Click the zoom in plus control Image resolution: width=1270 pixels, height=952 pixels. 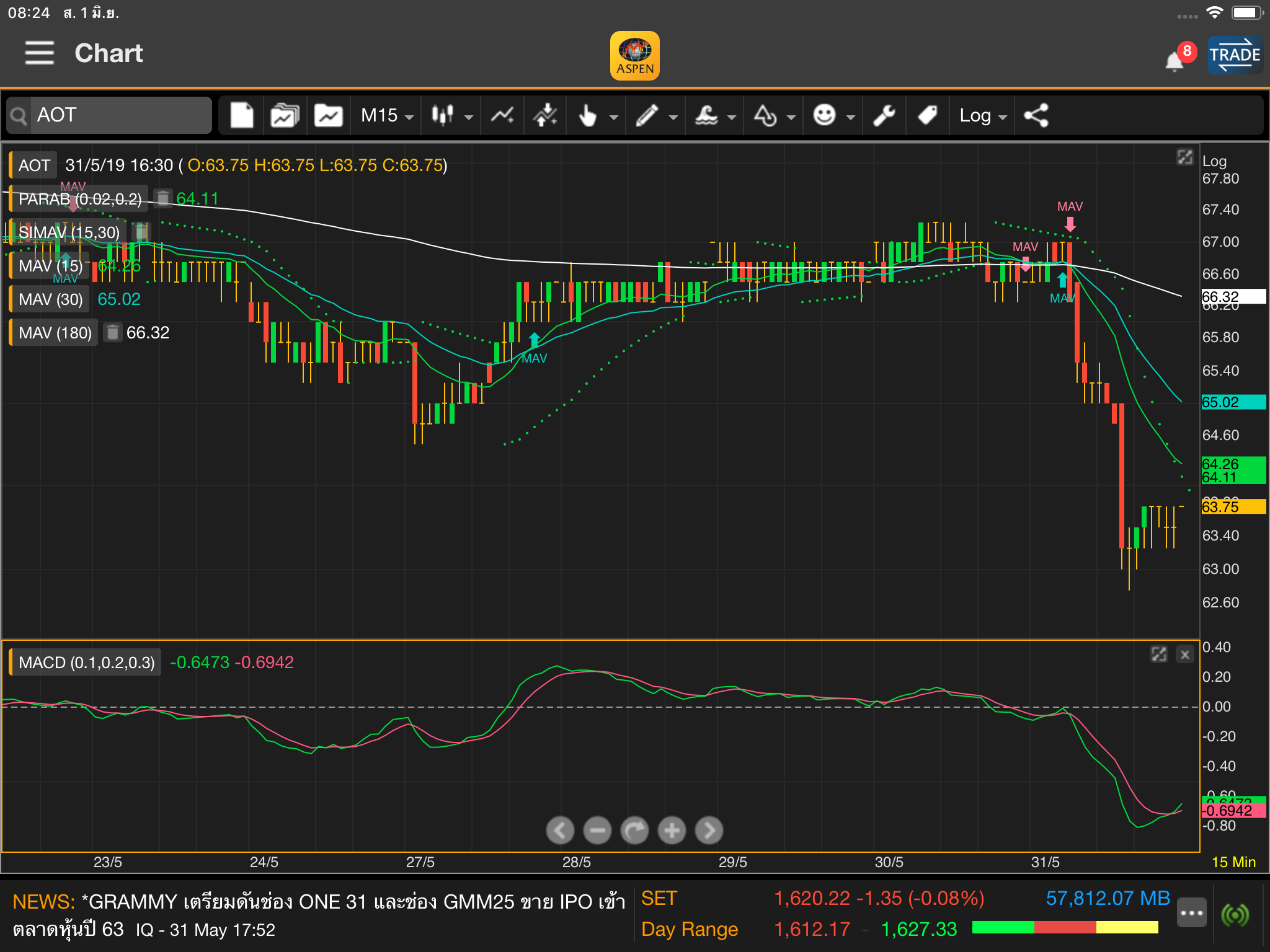tap(672, 831)
